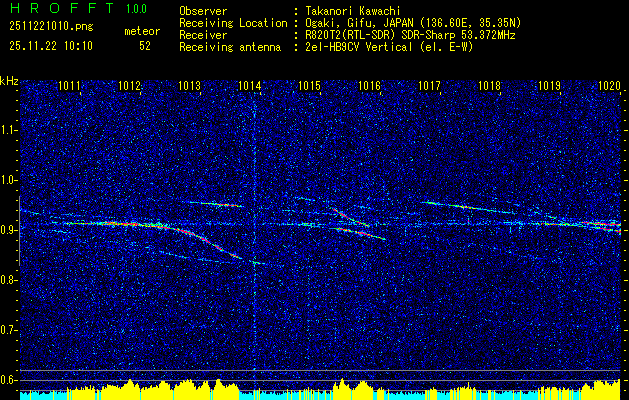Click the short echo trace above 1013
Viewport: 629px width, 400px height.
(216, 204)
